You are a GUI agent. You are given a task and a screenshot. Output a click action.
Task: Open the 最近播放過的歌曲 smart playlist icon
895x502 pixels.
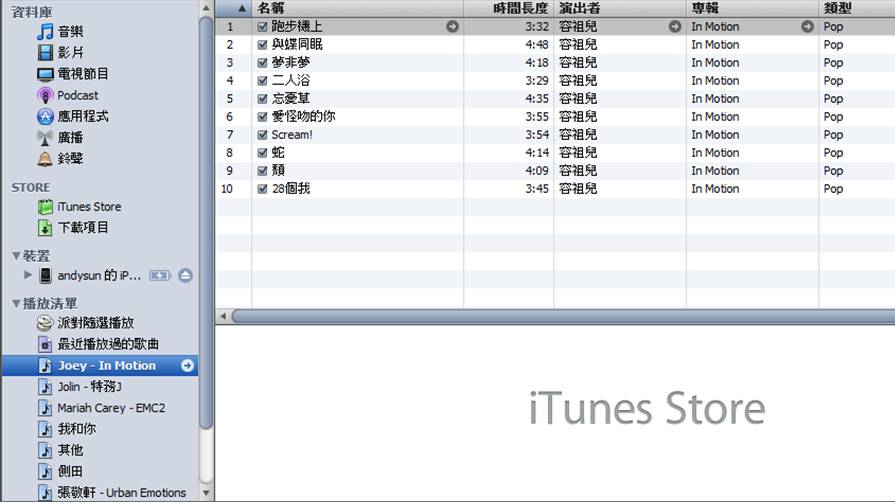pos(45,344)
